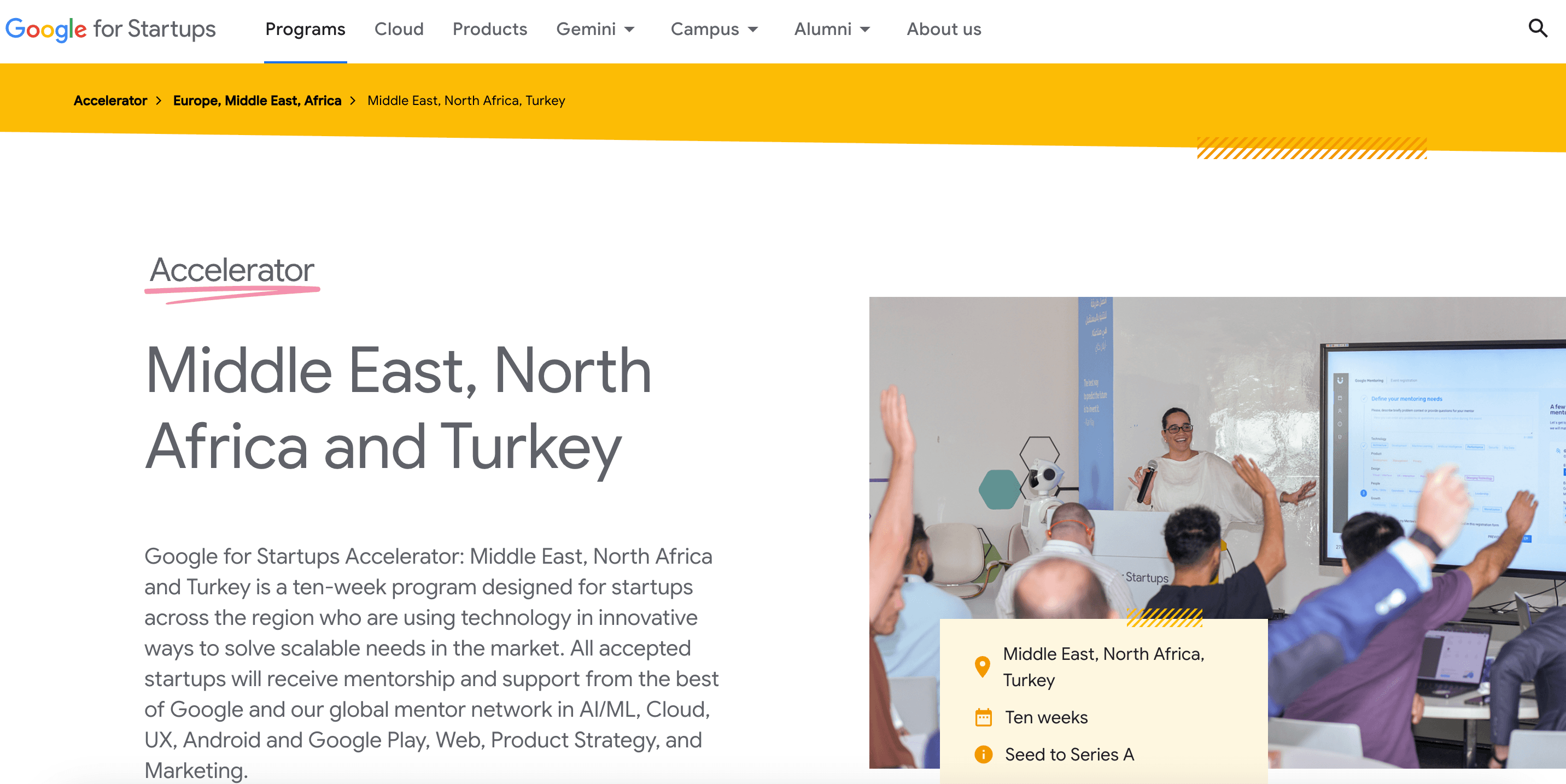Open the About us menu item
The height and width of the screenshot is (784, 1566).
click(943, 28)
